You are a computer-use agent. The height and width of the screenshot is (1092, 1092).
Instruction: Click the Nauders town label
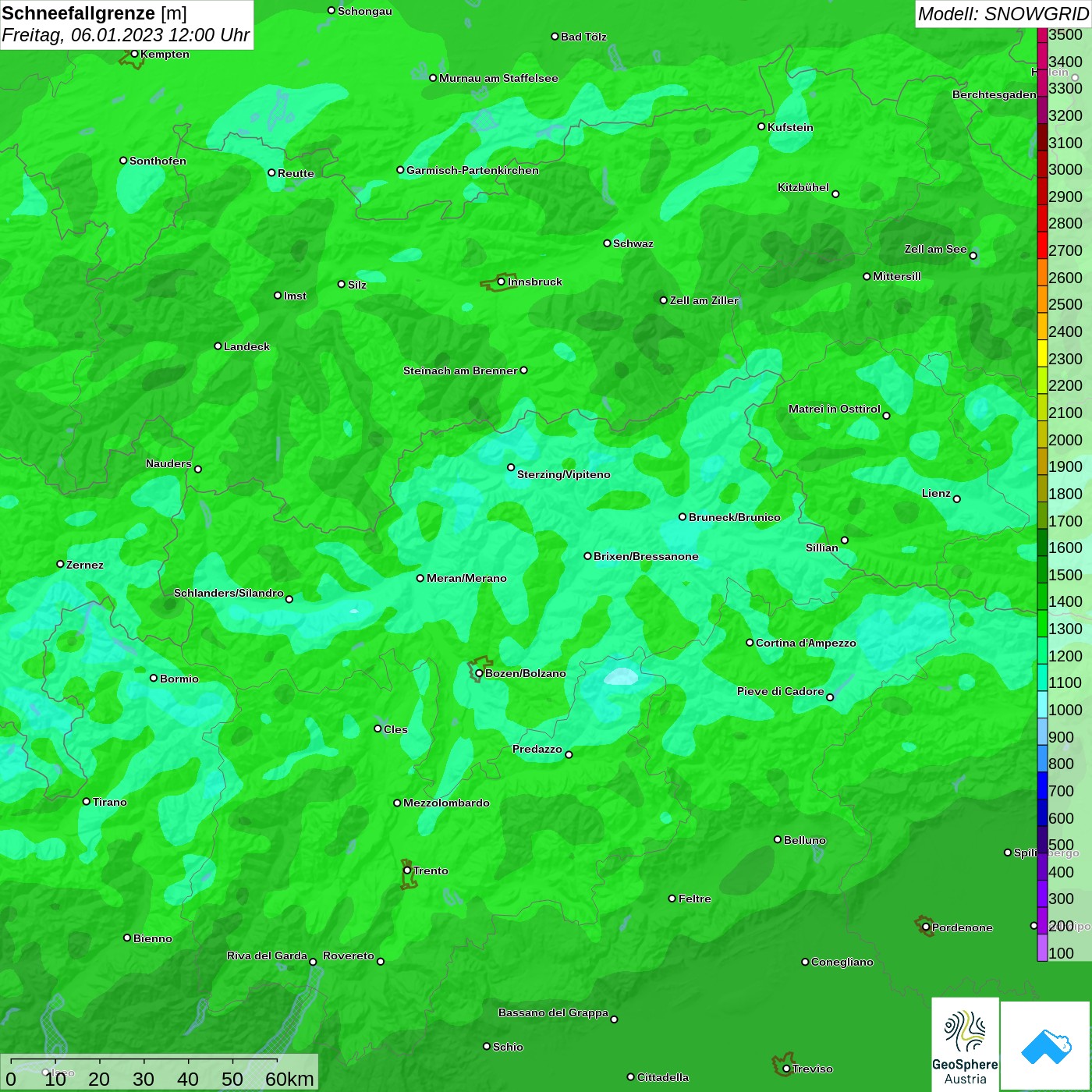coord(168,463)
